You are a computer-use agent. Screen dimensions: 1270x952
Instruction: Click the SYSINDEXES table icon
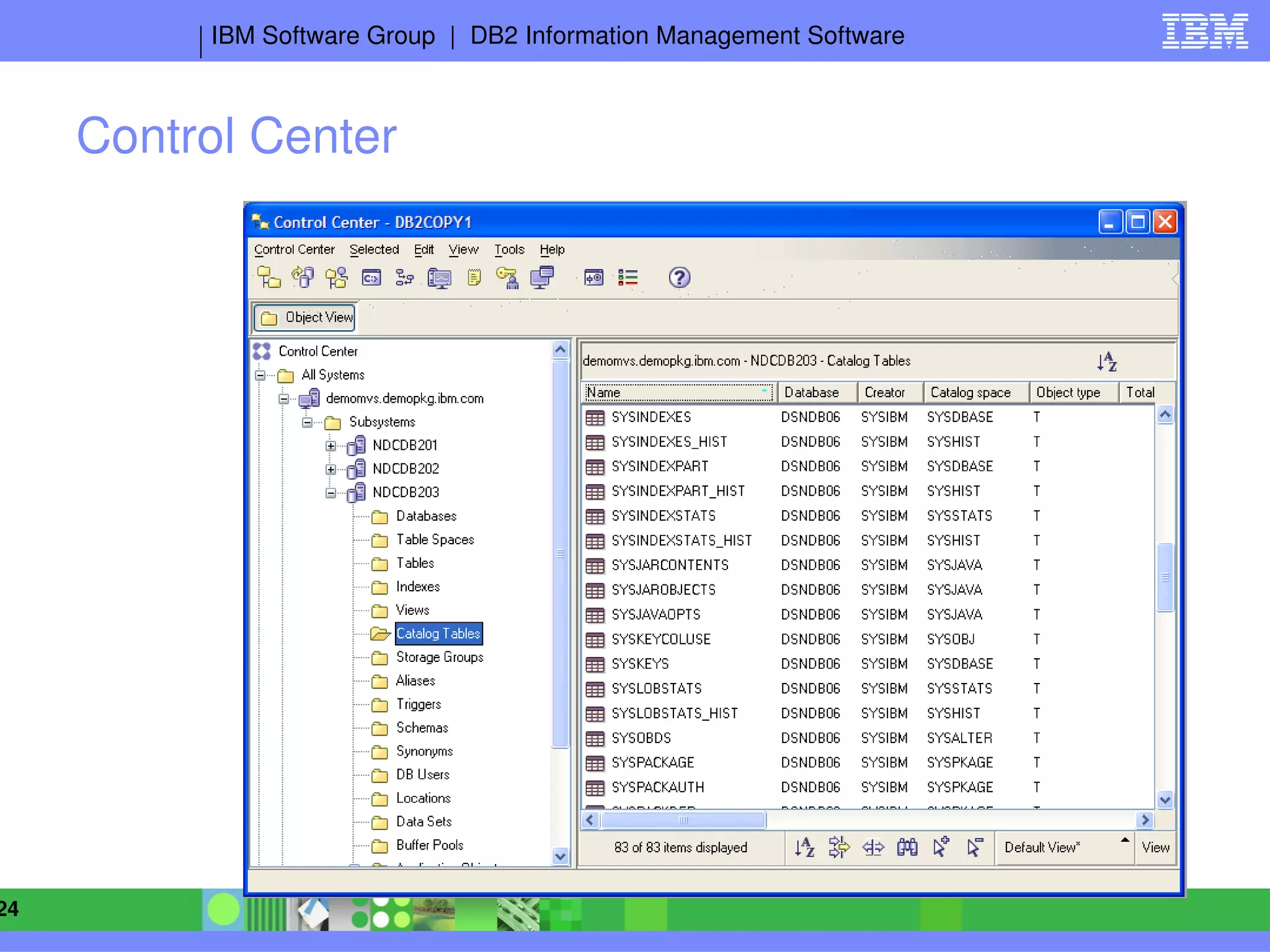point(595,418)
